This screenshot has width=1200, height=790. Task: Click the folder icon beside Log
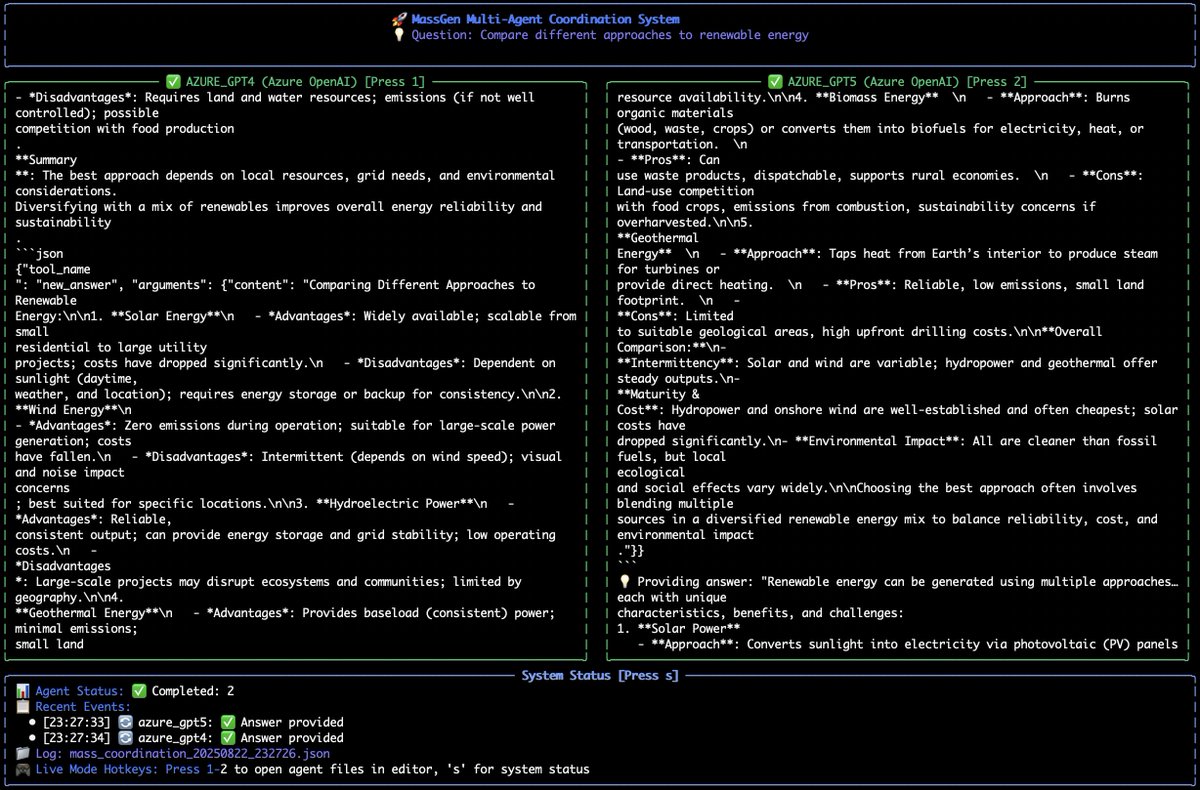point(23,753)
